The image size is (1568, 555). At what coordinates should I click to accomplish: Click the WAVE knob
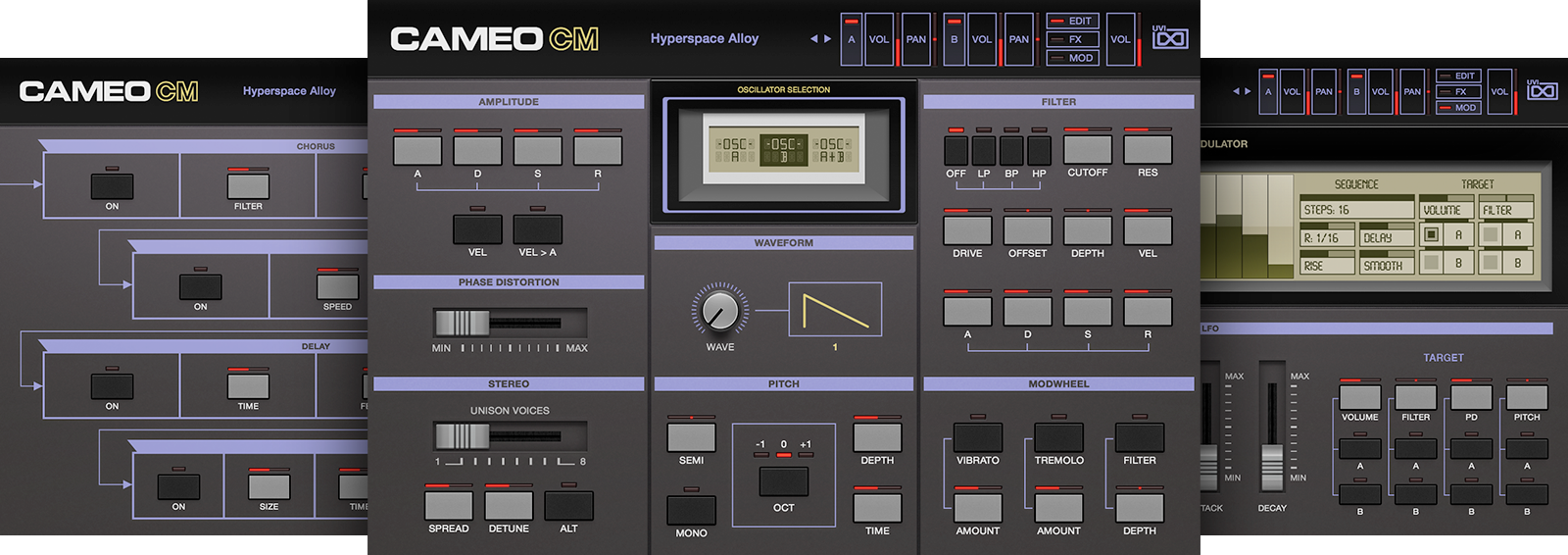tap(720, 311)
